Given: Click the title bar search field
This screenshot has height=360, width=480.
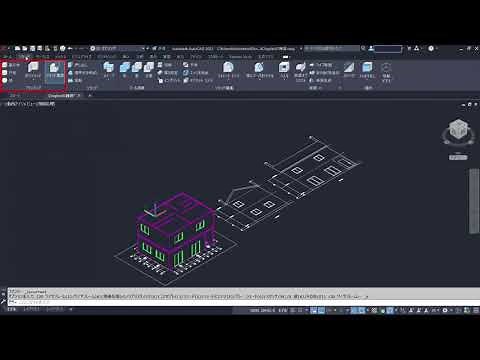Looking at the screenshot, I should click(x=332, y=48).
